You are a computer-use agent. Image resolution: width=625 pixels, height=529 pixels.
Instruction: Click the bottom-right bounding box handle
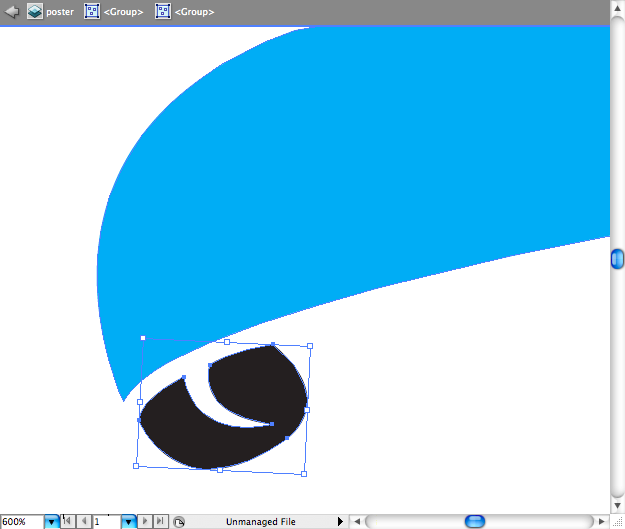304,474
